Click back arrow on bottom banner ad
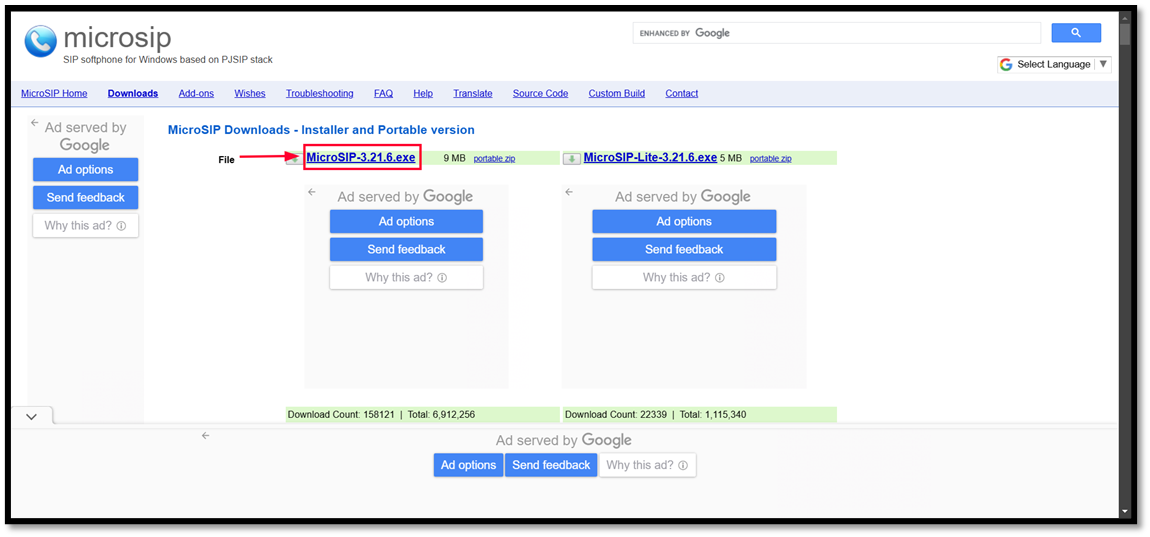Image resolution: width=1150 pixels, height=537 pixels. point(206,435)
